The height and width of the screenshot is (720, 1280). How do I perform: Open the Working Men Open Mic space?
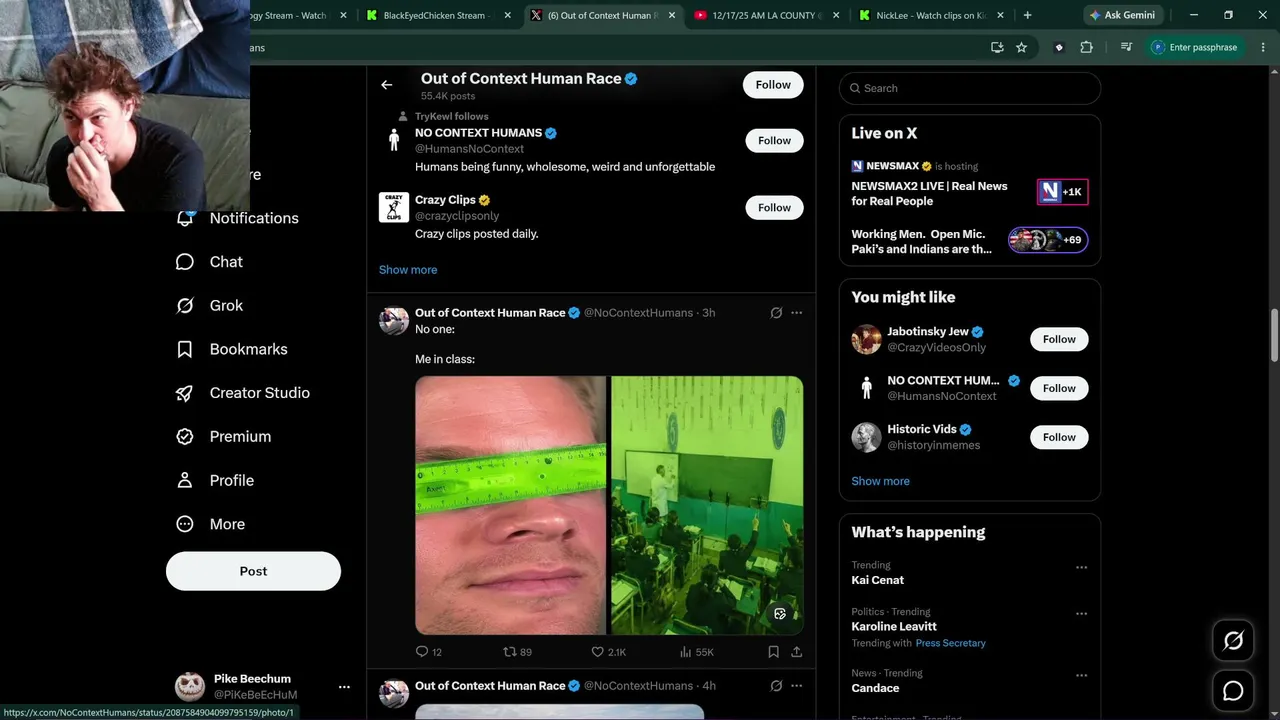click(969, 241)
